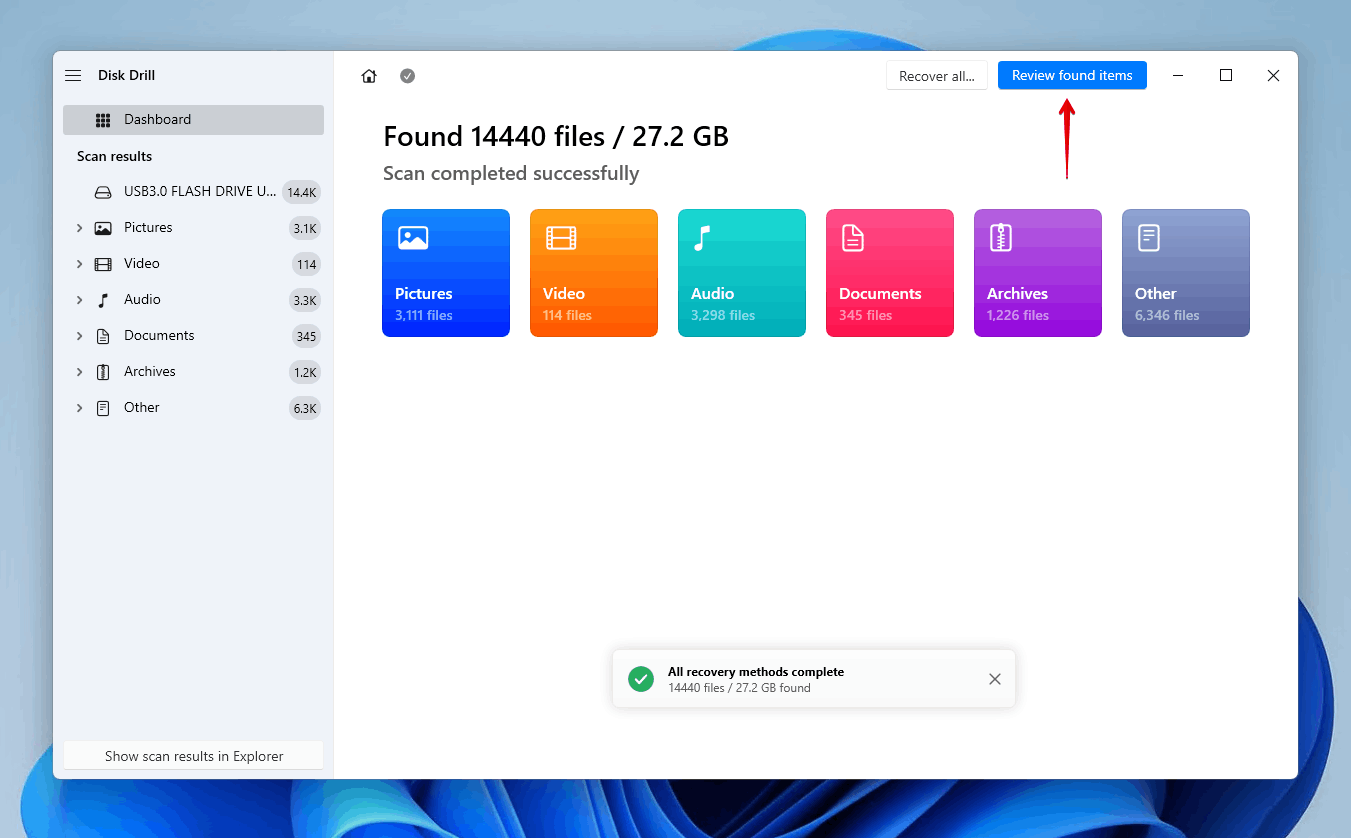Click the 3.3K Audio count badge
The width and height of the screenshot is (1351, 838).
click(305, 301)
